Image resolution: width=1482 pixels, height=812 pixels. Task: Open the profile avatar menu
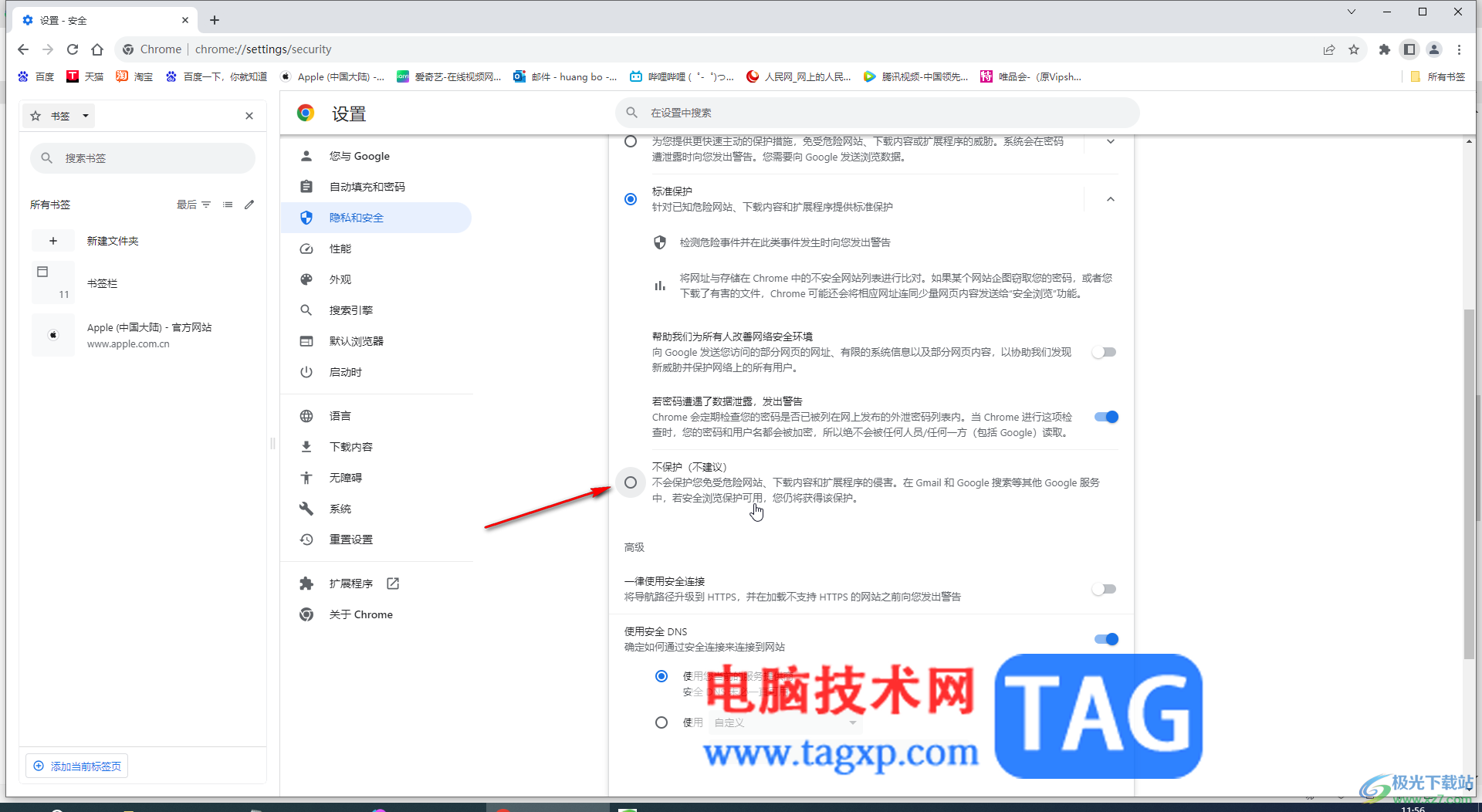click(x=1434, y=49)
